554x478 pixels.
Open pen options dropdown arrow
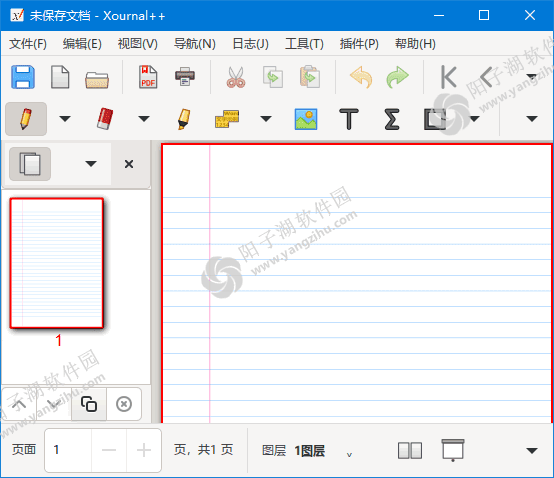pyautogui.click(x=65, y=119)
